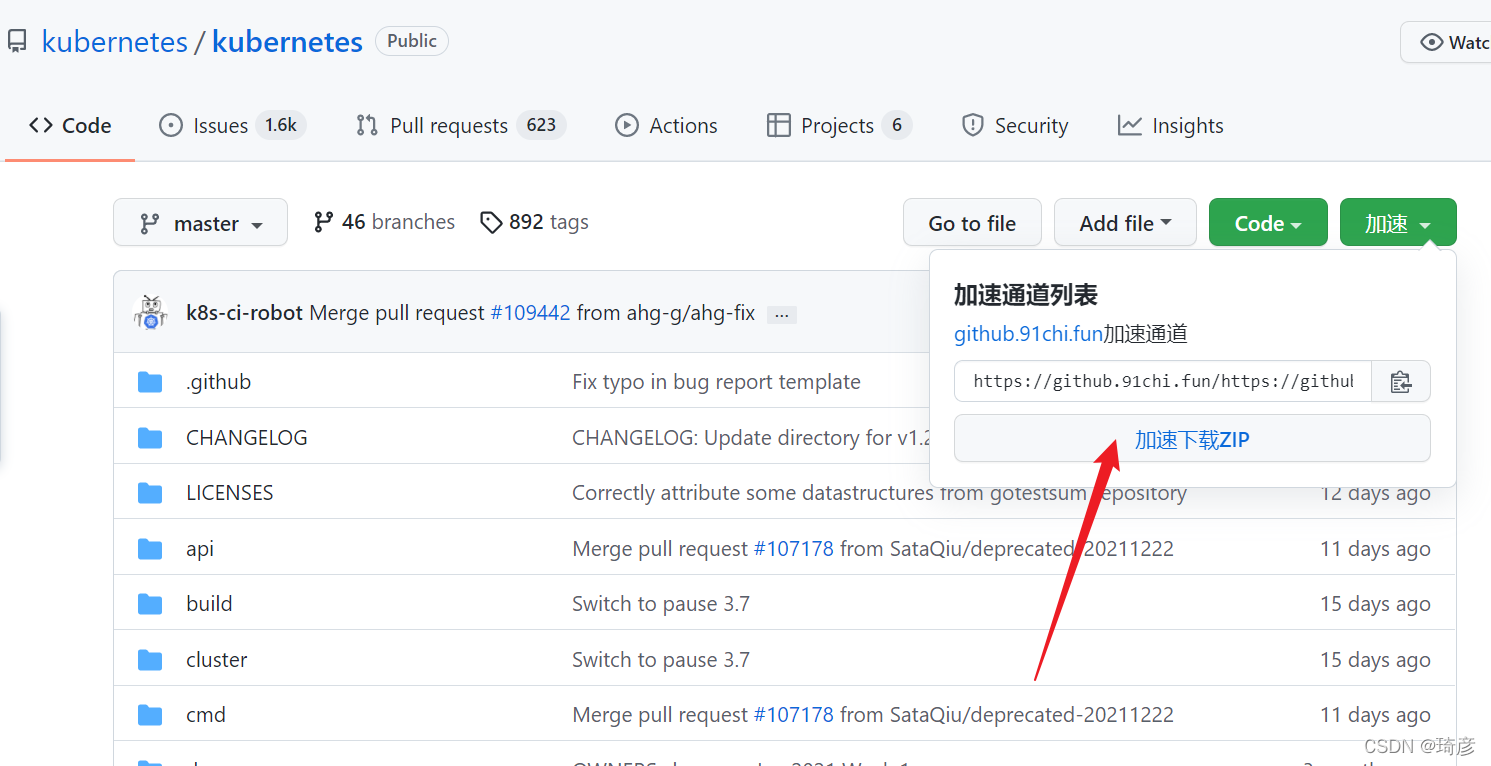1491x766 pixels.
Task: Click the Go to file button
Action: coord(972,222)
